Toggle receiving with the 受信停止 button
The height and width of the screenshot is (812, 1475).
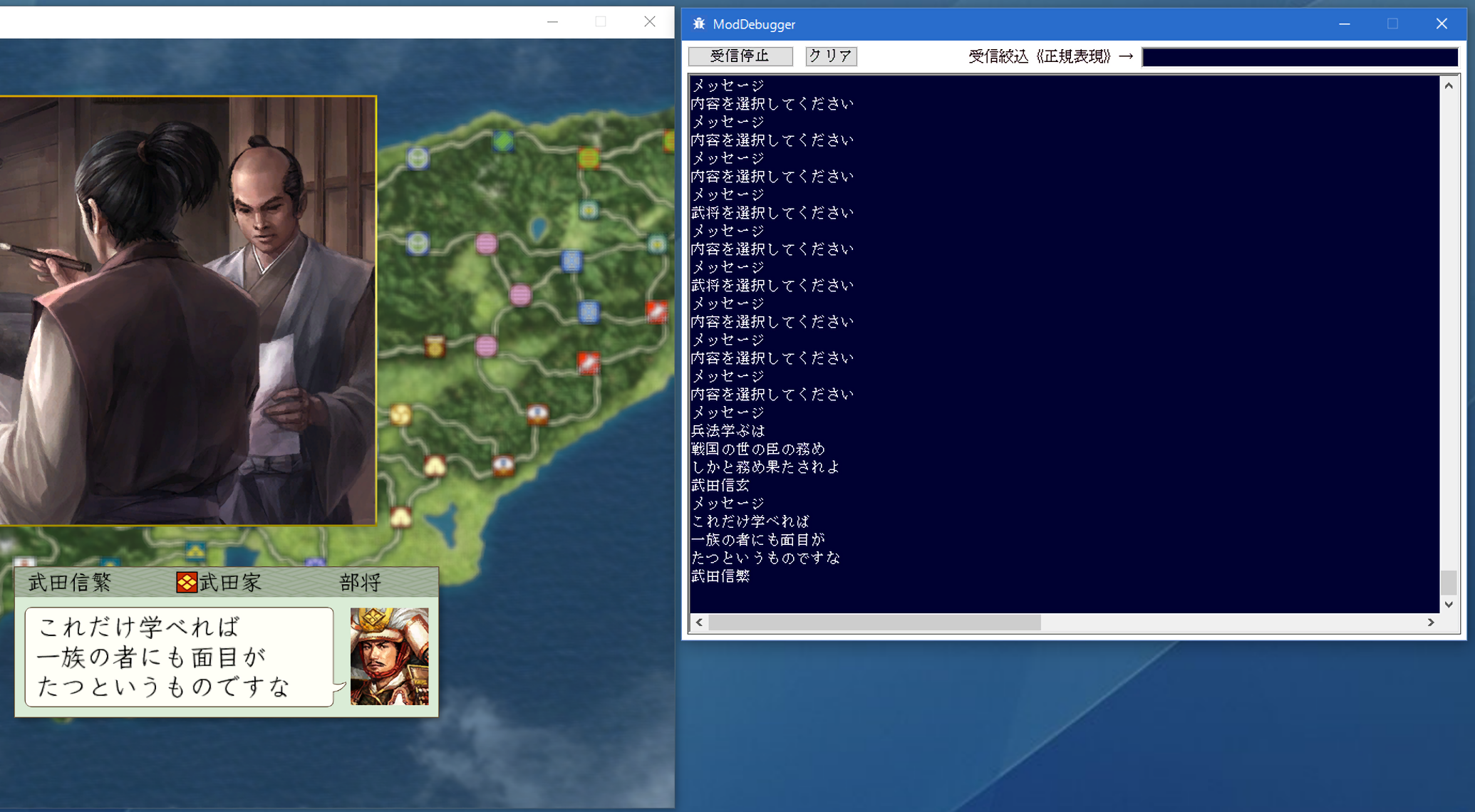[x=740, y=56]
